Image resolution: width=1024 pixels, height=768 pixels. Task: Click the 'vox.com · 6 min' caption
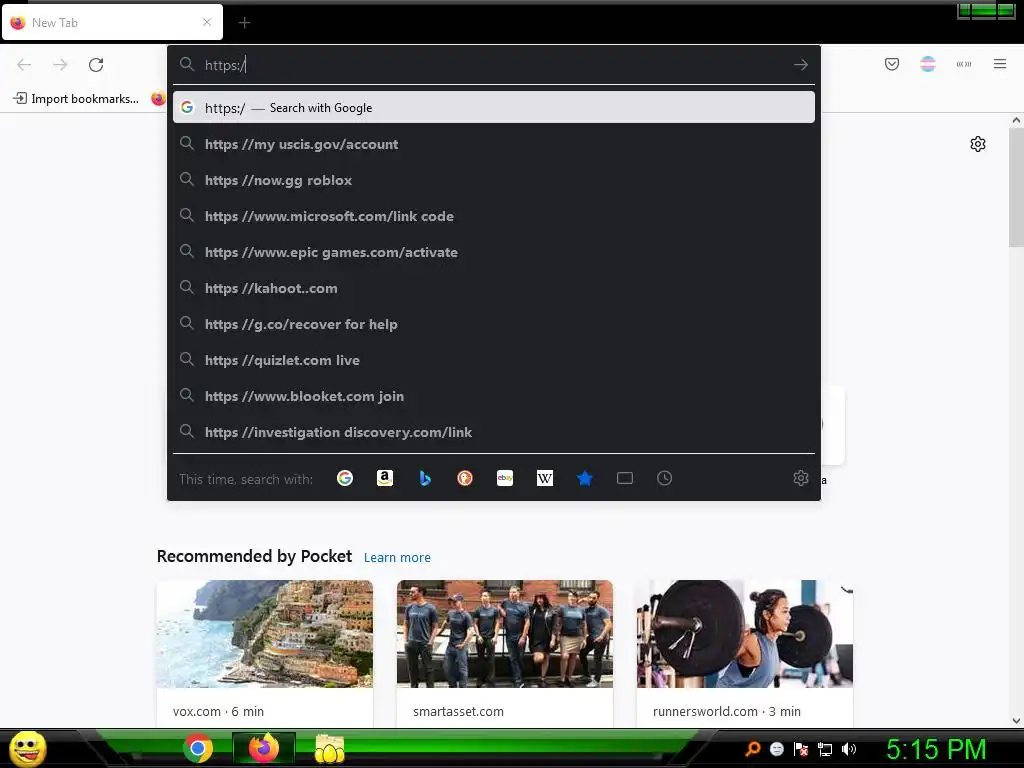pyautogui.click(x=218, y=711)
